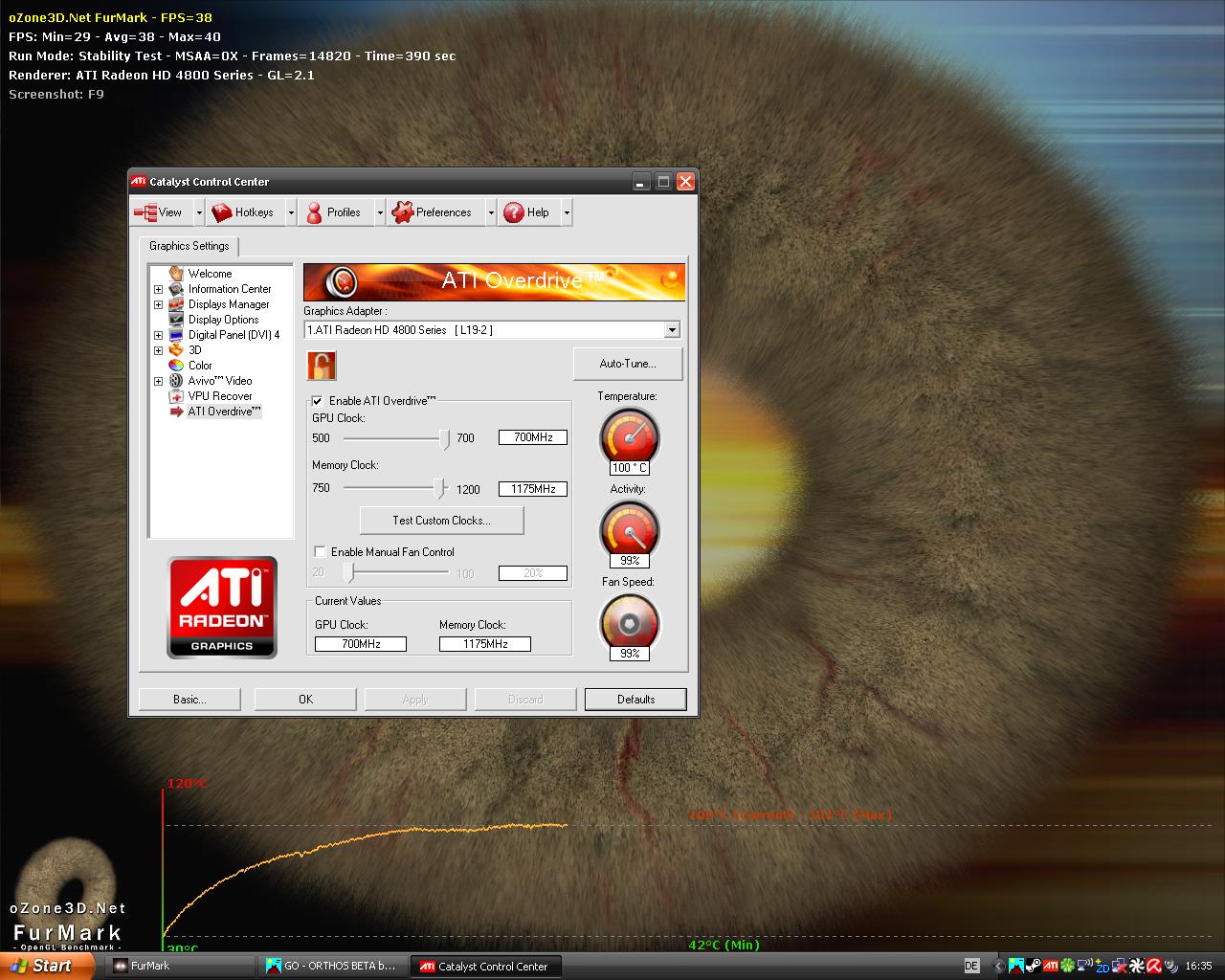This screenshot has width=1225, height=980.
Task: Click the Steam tray icon
Action: click(1034, 966)
